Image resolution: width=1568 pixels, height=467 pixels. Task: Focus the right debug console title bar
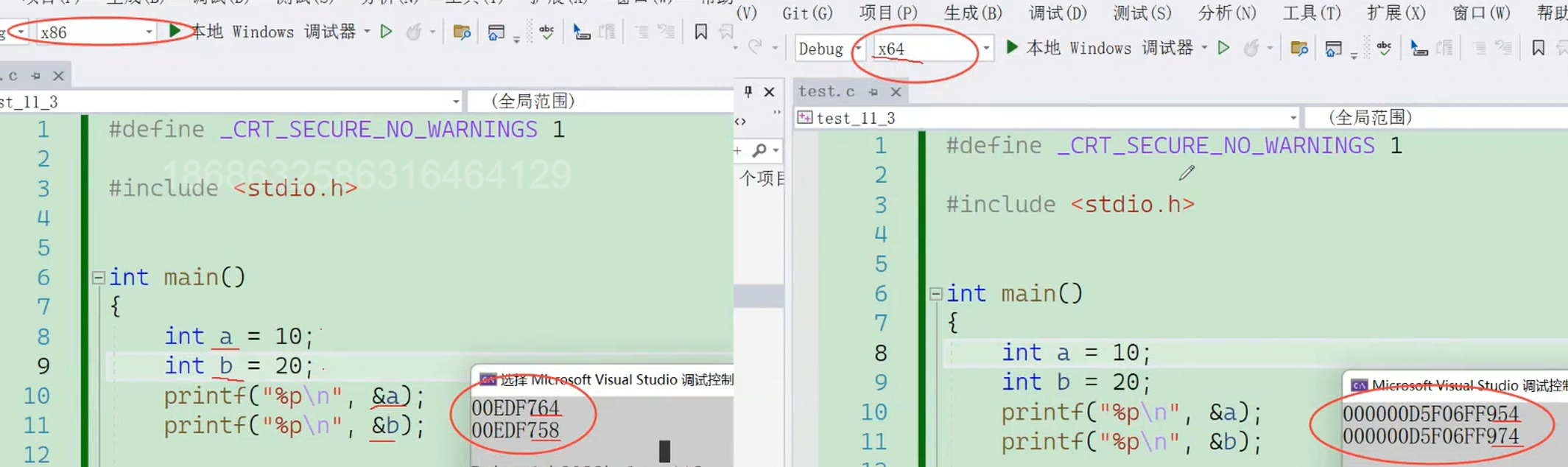1456,385
